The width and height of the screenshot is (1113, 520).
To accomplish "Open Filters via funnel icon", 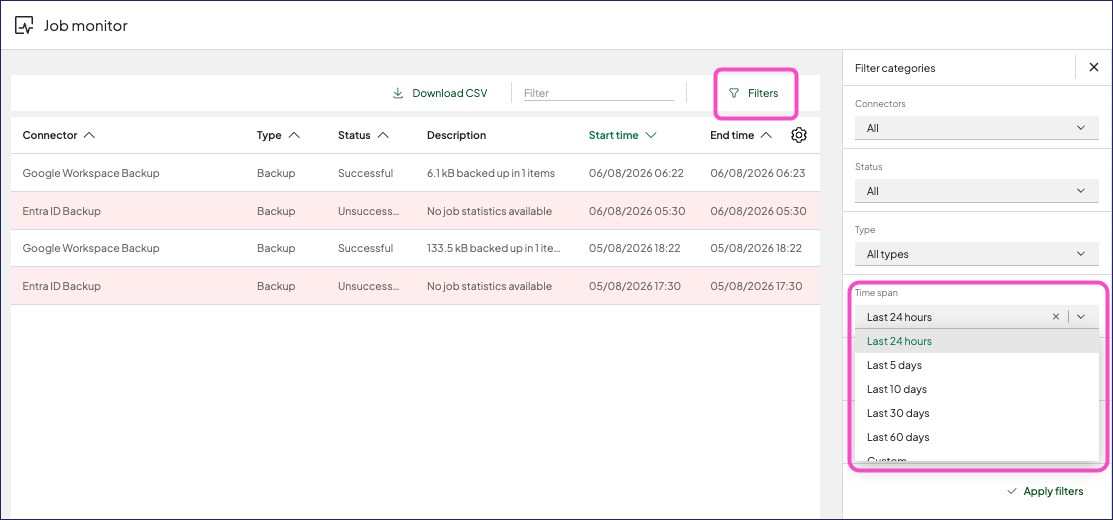I will (734, 93).
